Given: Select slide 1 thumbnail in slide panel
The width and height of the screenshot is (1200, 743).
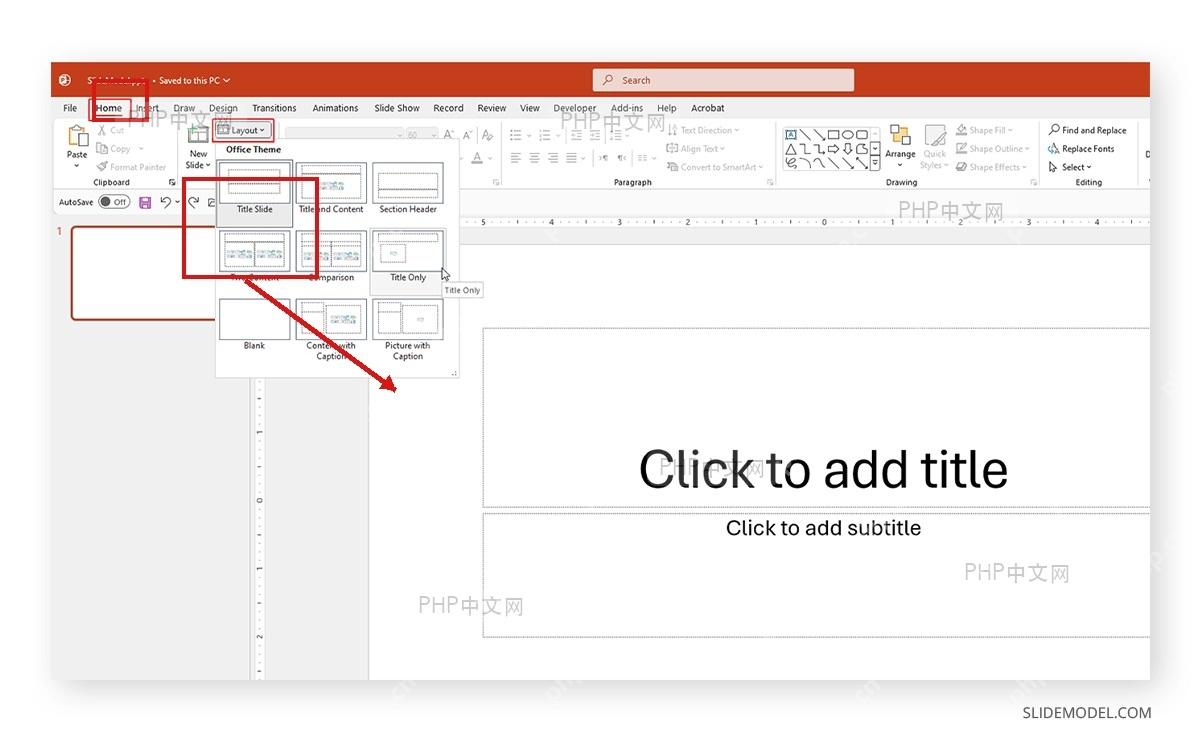Looking at the screenshot, I should tap(144, 273).
